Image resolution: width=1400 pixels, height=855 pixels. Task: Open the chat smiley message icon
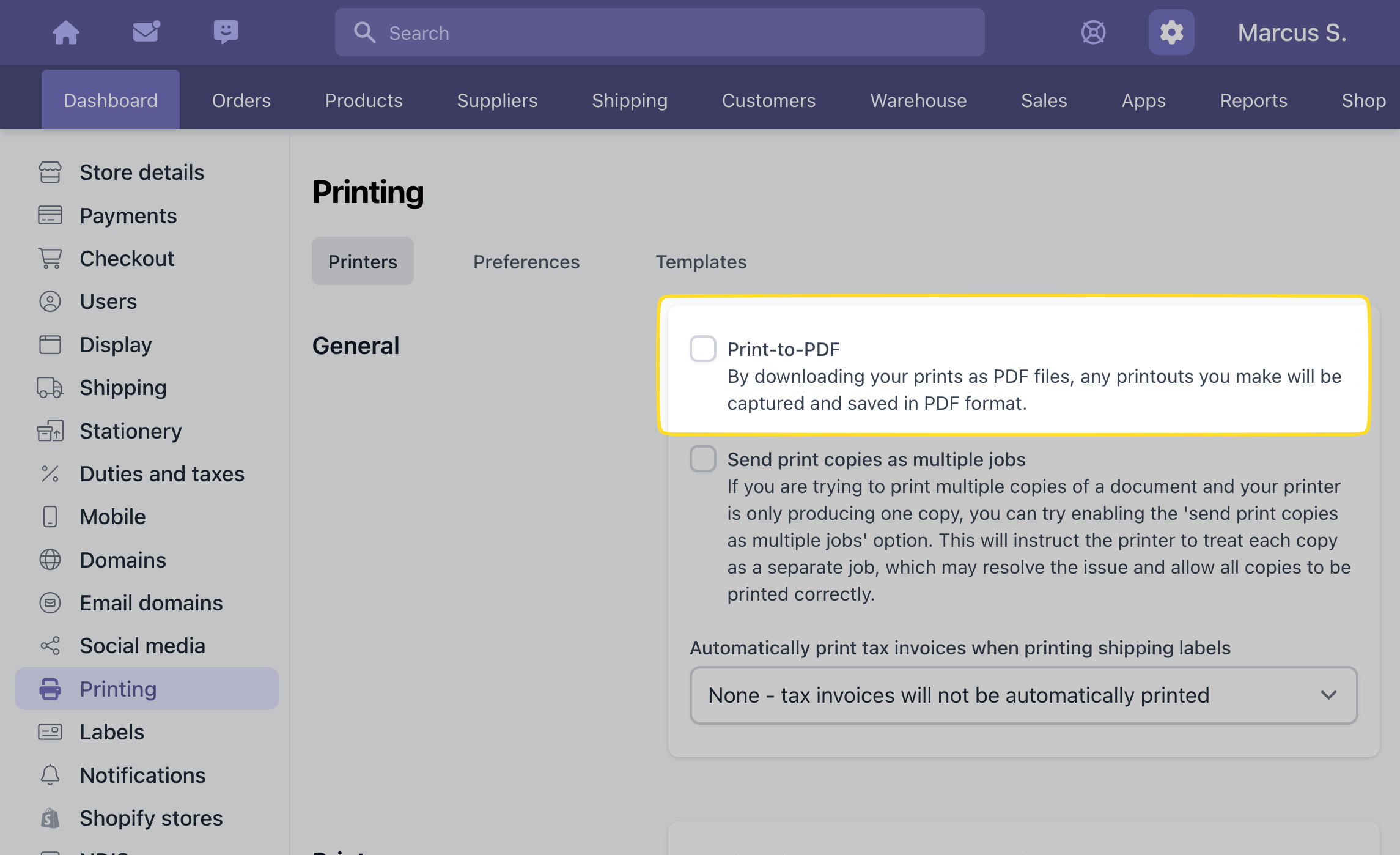click(226, 32)
